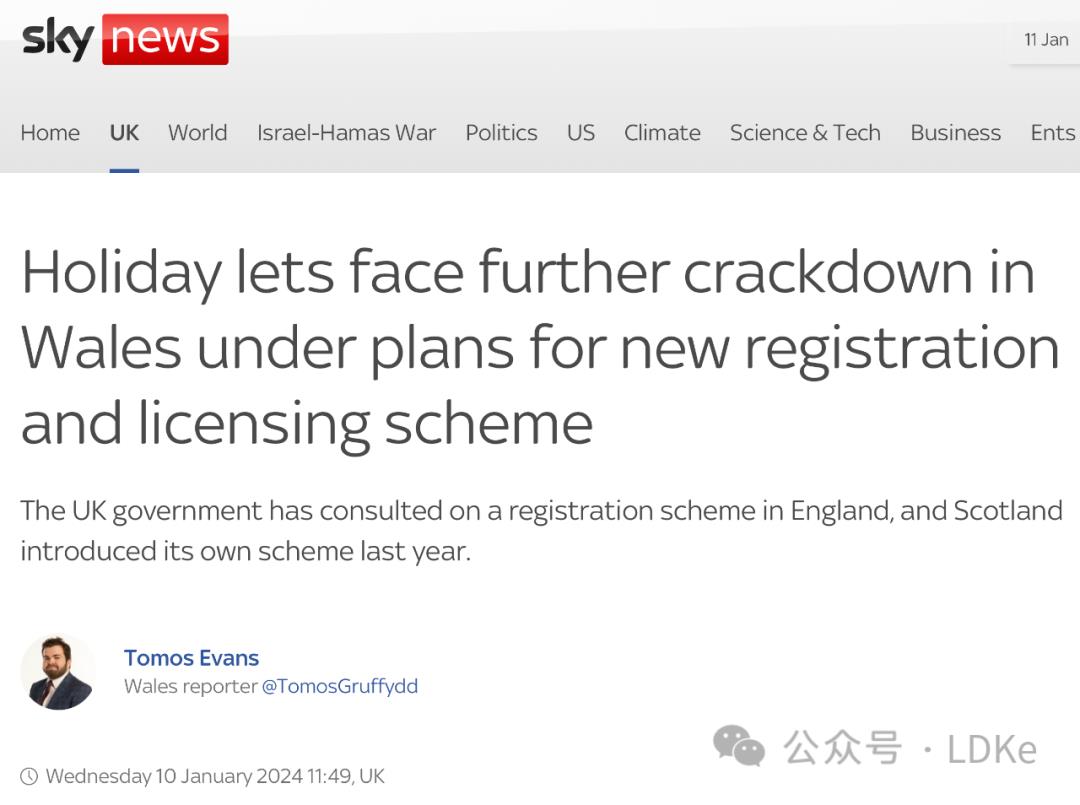Click the Sky News logo
Viewport: 1080px width, 805px height.
tap(125, 39)
